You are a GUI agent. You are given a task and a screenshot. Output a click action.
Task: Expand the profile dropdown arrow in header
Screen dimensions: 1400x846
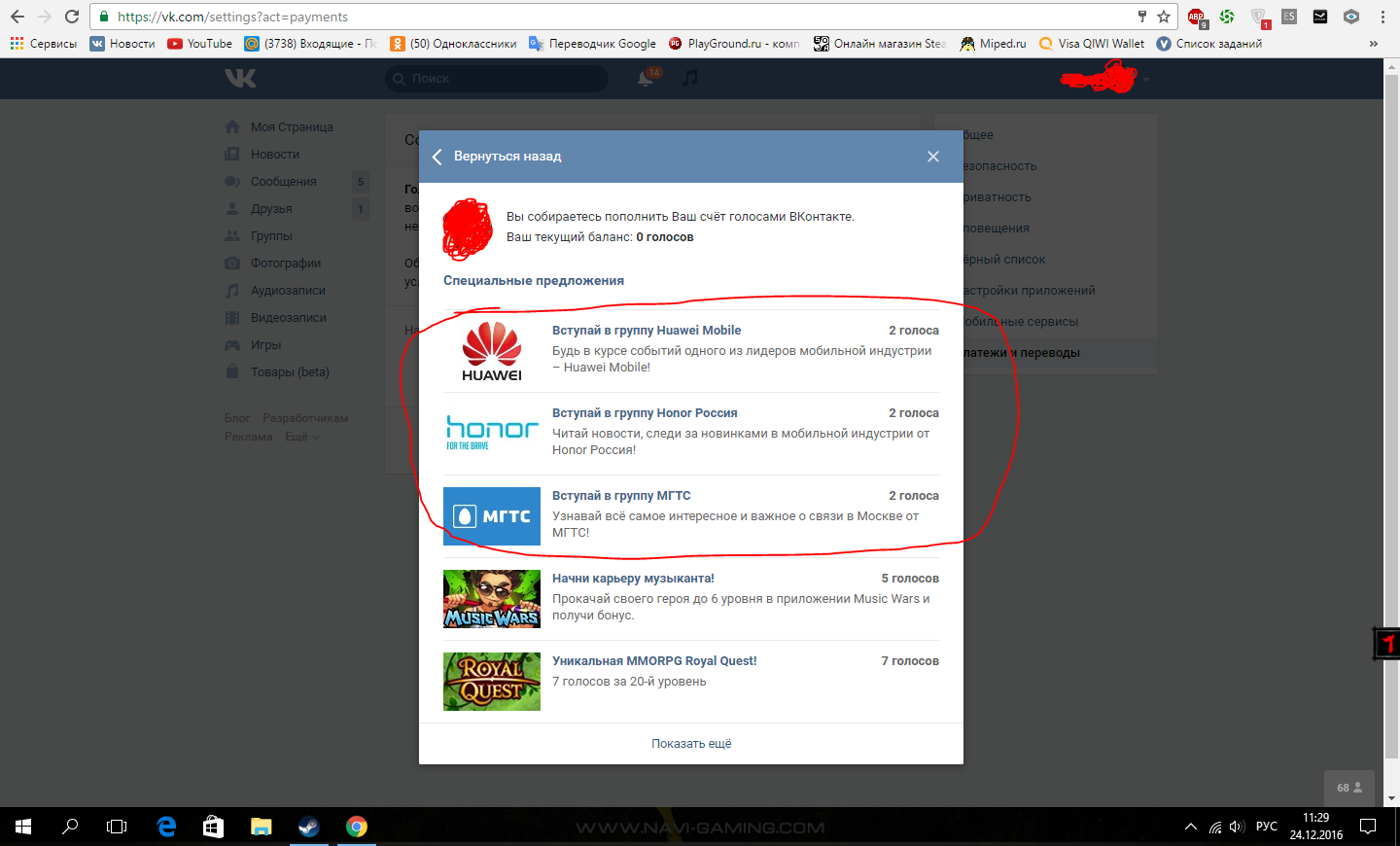(1146, 79)
